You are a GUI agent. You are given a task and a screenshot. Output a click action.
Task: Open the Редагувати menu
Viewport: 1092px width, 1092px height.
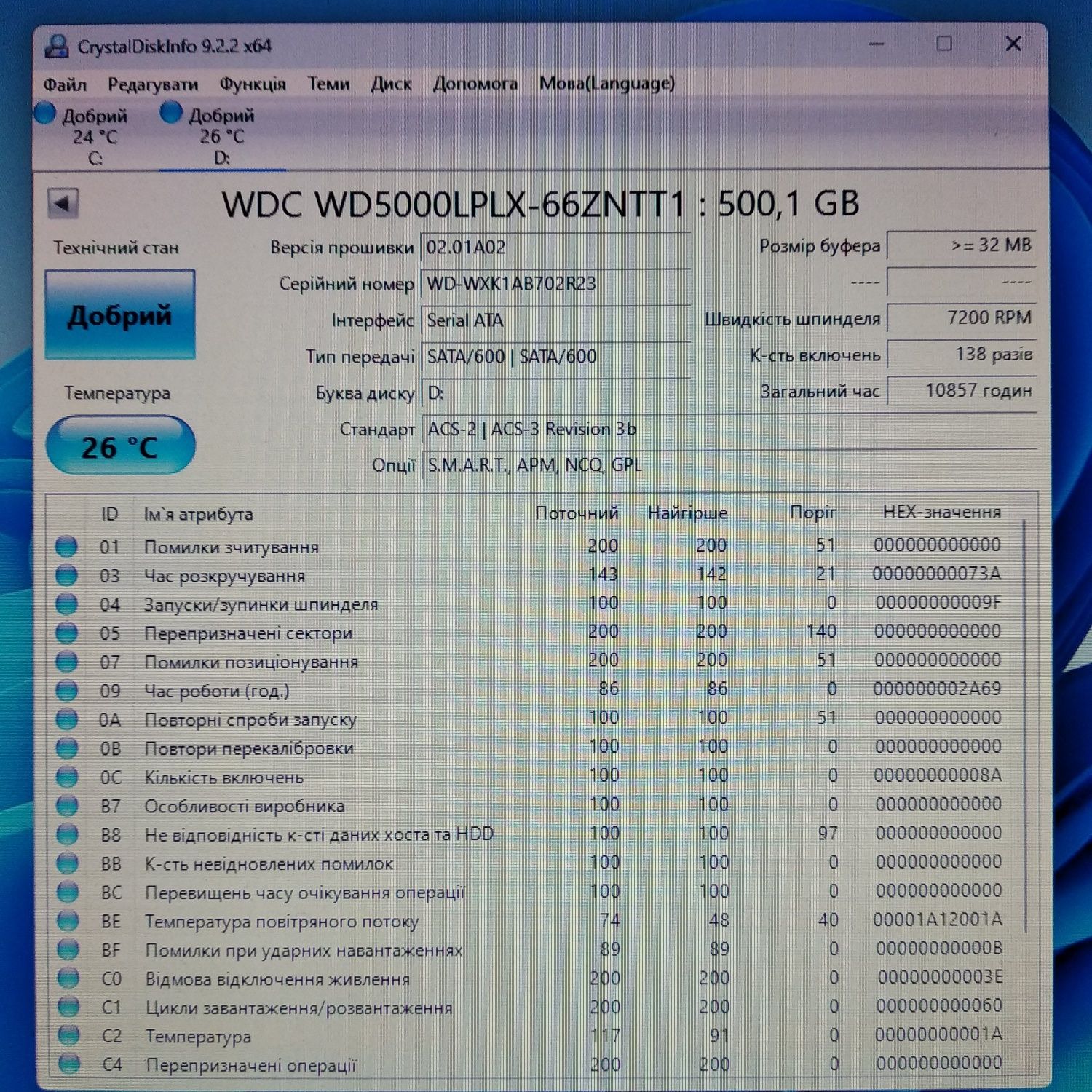[153, 84]
